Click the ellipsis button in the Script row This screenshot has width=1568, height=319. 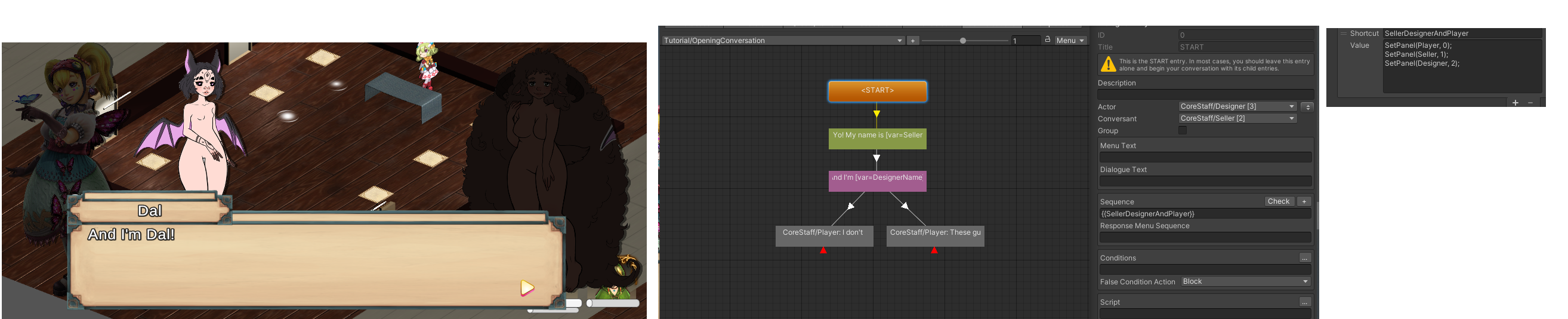(1304, 302)
